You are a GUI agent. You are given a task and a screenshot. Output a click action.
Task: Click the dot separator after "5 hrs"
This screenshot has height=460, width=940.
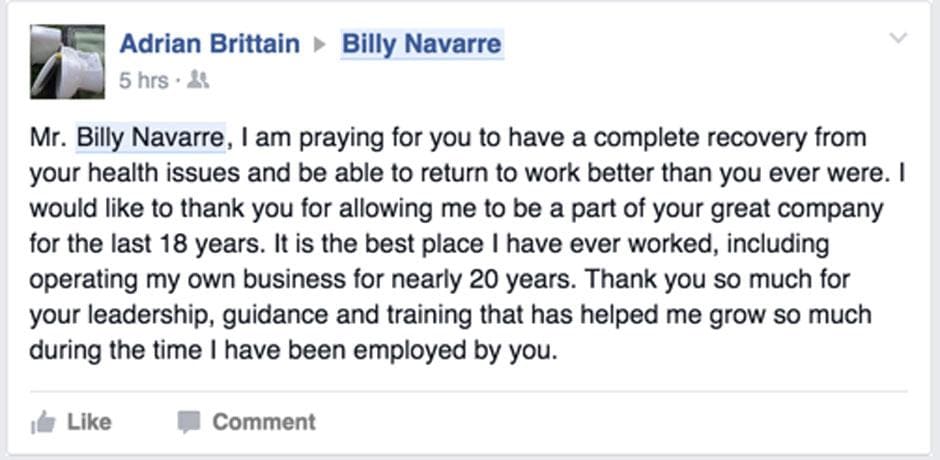tap(177, 81)
